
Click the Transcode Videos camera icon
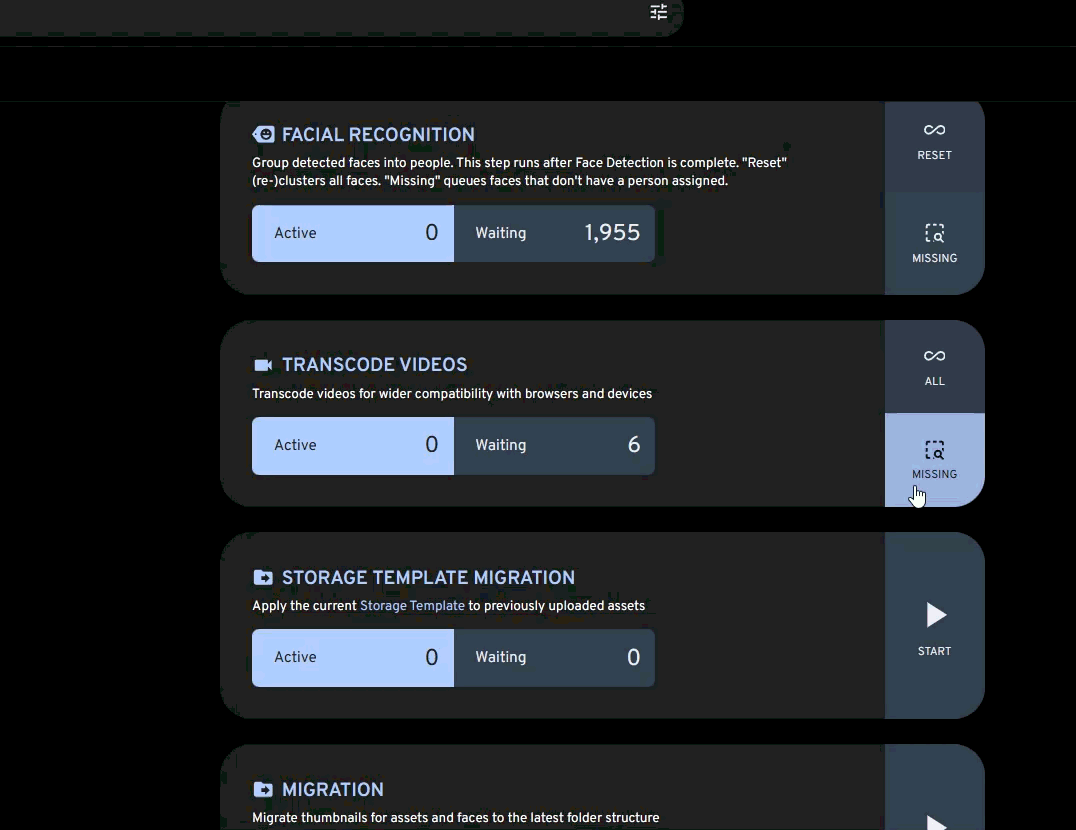[x=263, y=365]
